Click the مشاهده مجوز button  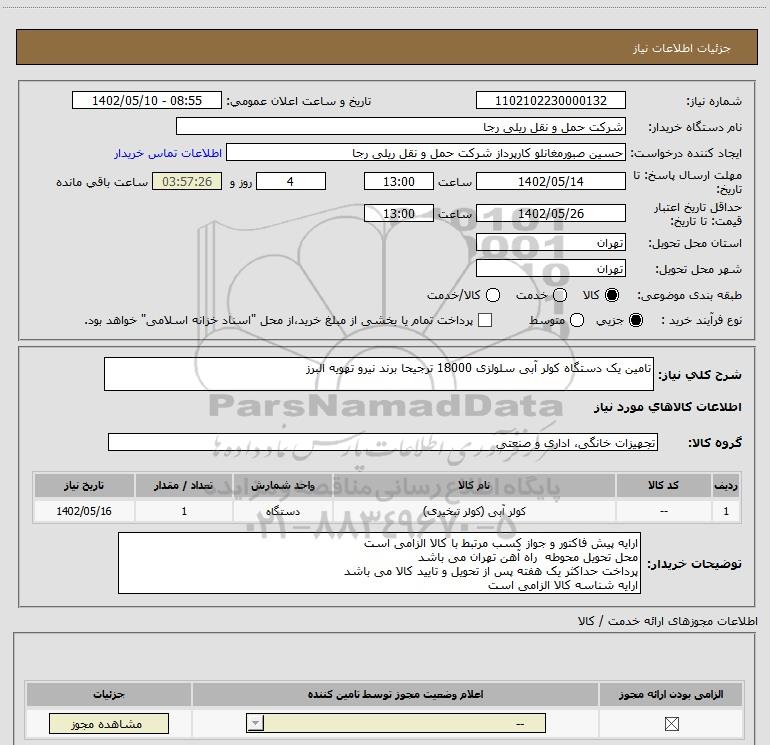109,723
